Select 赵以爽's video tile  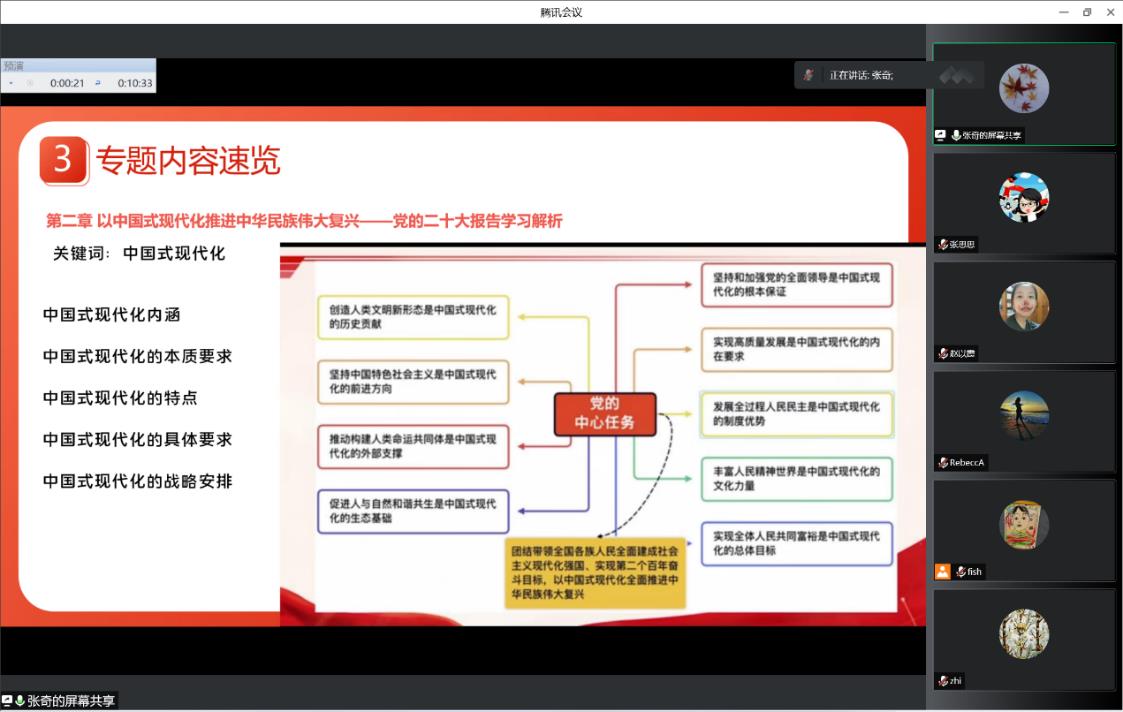(1023, 311)
